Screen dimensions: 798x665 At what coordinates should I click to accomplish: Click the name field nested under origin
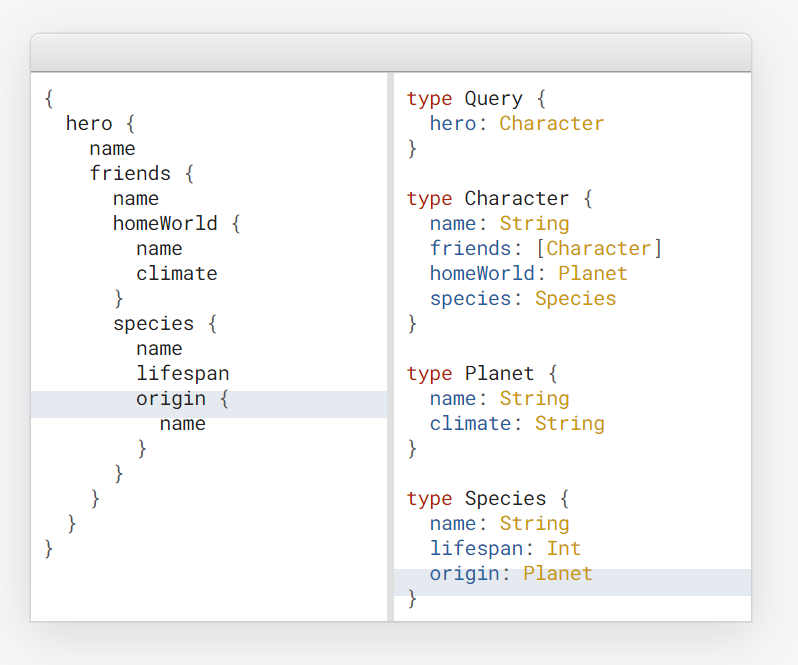(183, 424)
